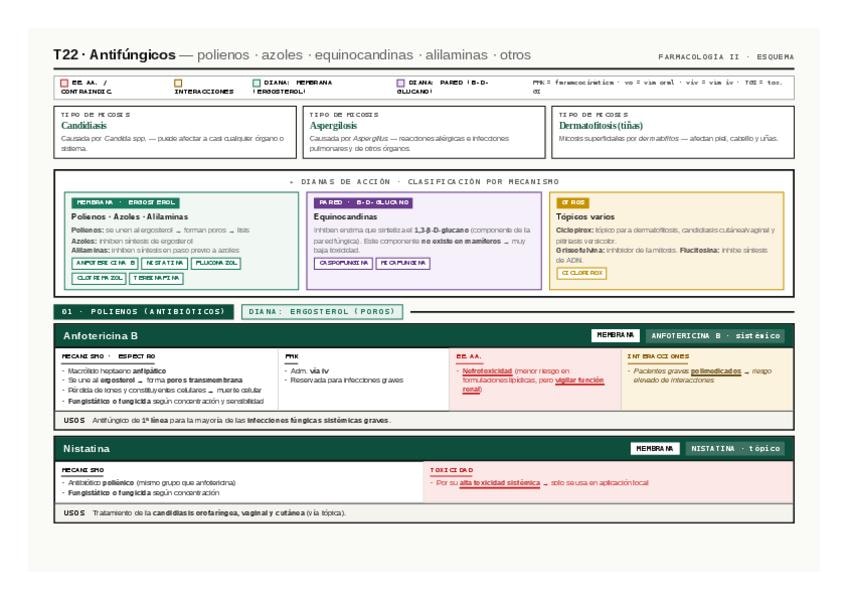
Task: Select the Nistatina drug chip
Action: tap(164, 263)
